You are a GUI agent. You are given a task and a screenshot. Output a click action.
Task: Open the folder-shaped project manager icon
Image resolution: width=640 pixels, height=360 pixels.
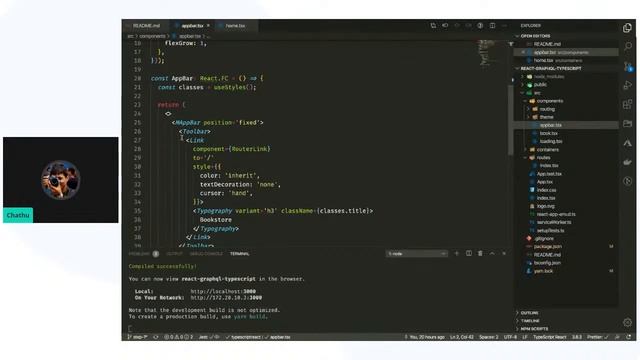click(628, 124)
